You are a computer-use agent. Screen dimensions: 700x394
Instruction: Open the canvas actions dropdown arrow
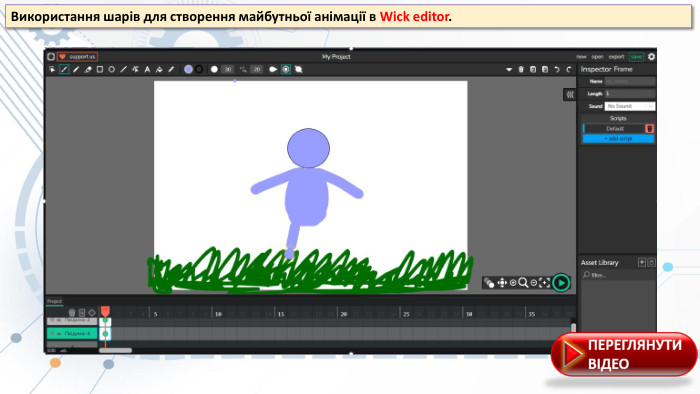pos(509,70)
